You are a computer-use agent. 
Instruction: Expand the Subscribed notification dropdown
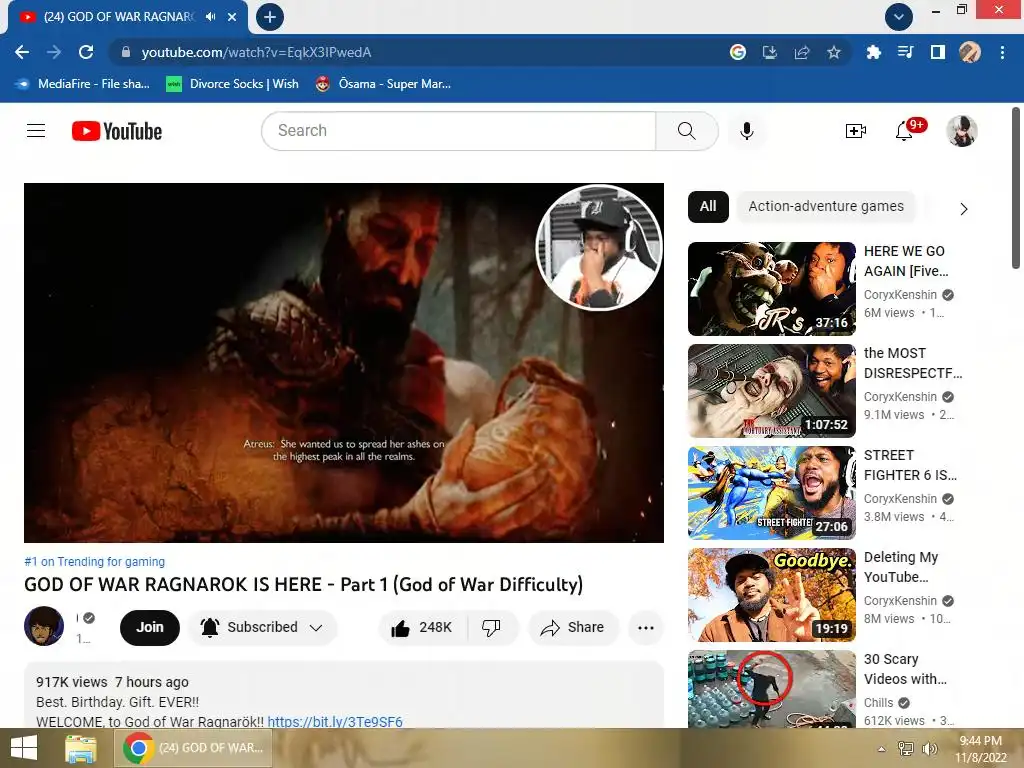click(263, 628)
